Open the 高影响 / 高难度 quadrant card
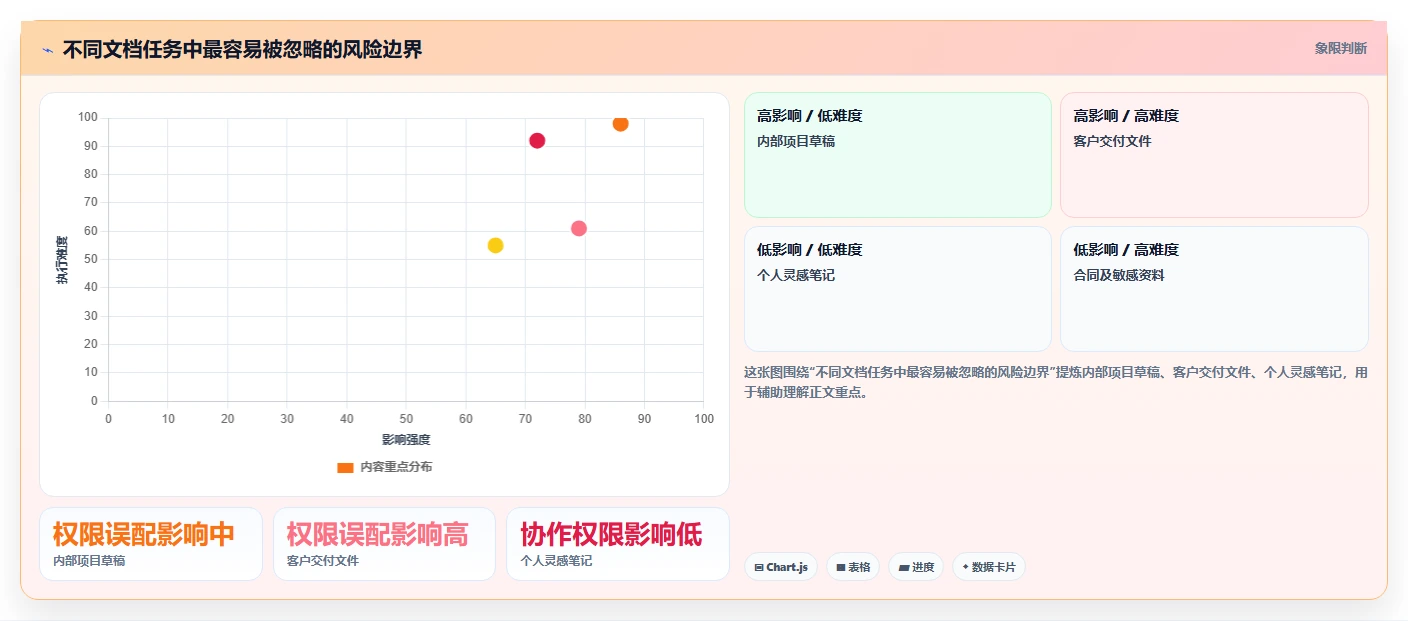The height and width of the screenshot is (621, 1408). tap(1214, 155)
